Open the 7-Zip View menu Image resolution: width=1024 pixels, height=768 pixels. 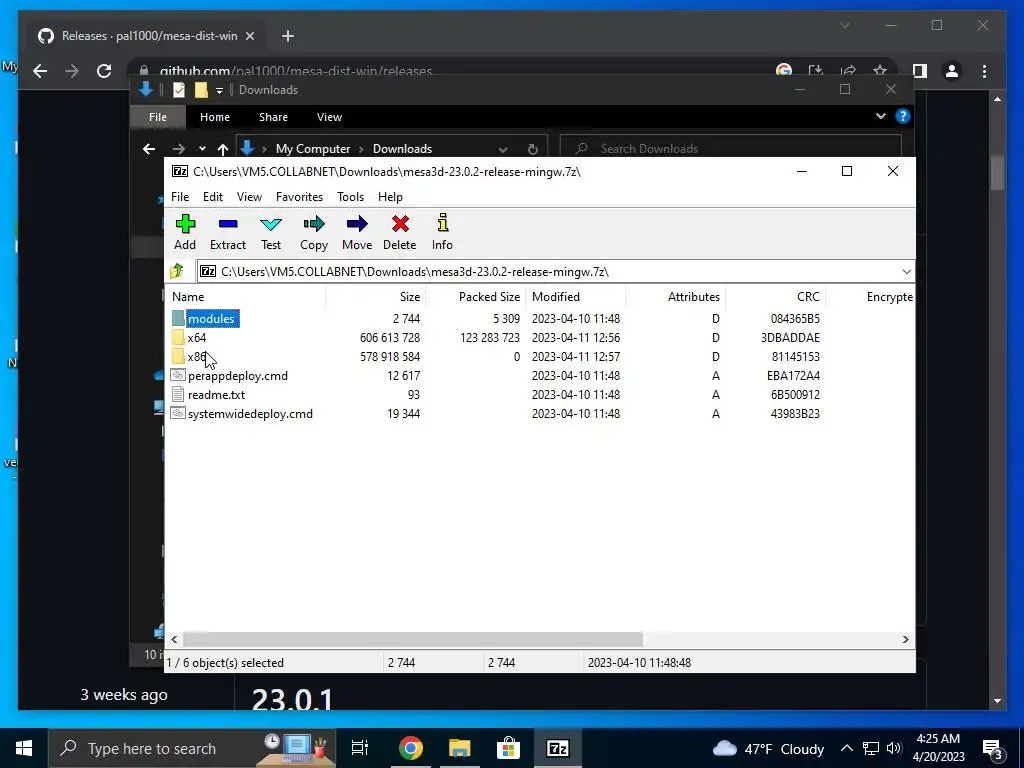[x=249, y=197]
